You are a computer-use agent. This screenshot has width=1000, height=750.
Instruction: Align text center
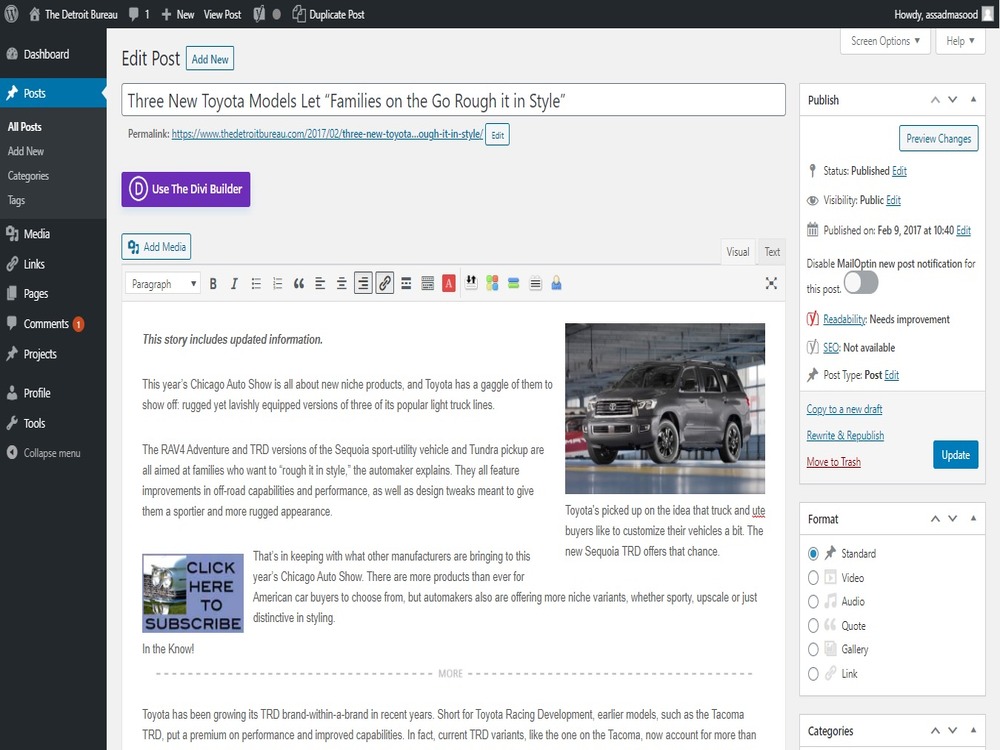tap(342, 284)
